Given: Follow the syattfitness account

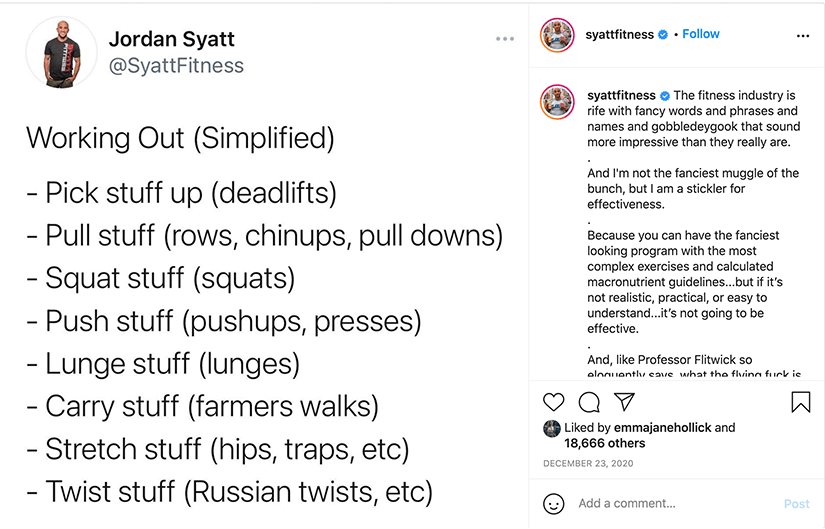Looking at the screenshot, I should [x=701, y=34].
